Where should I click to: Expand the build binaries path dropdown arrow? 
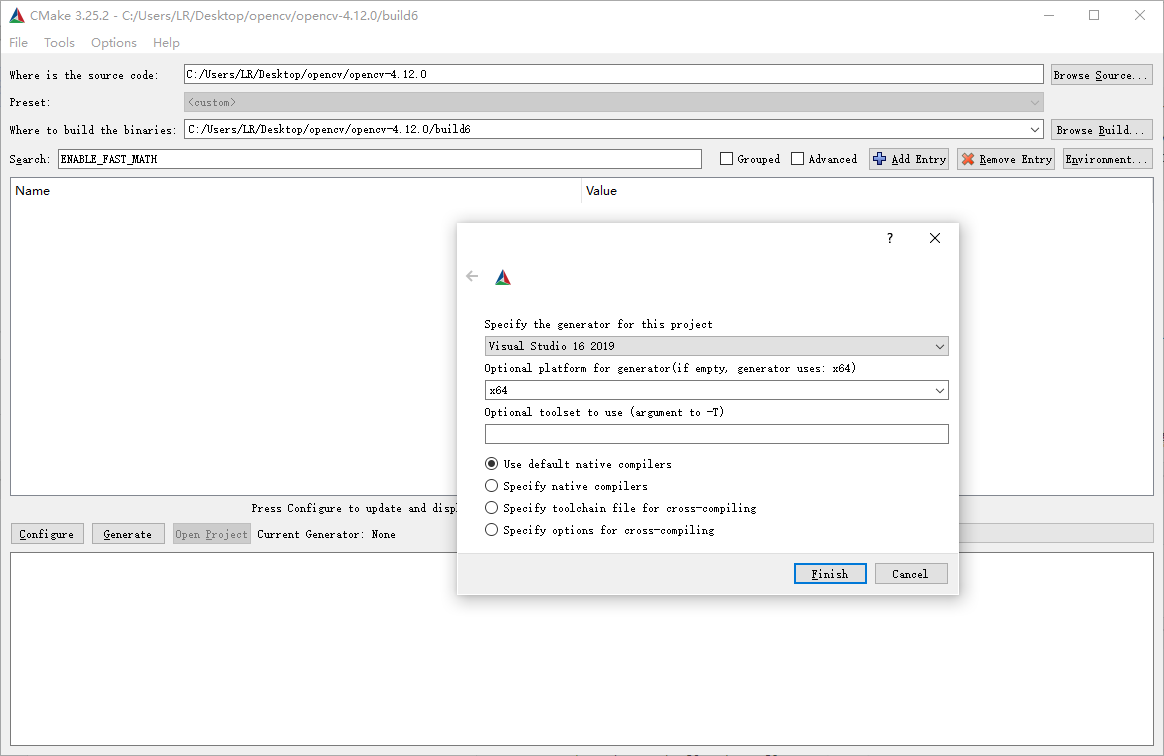[x=1035, y=129]
